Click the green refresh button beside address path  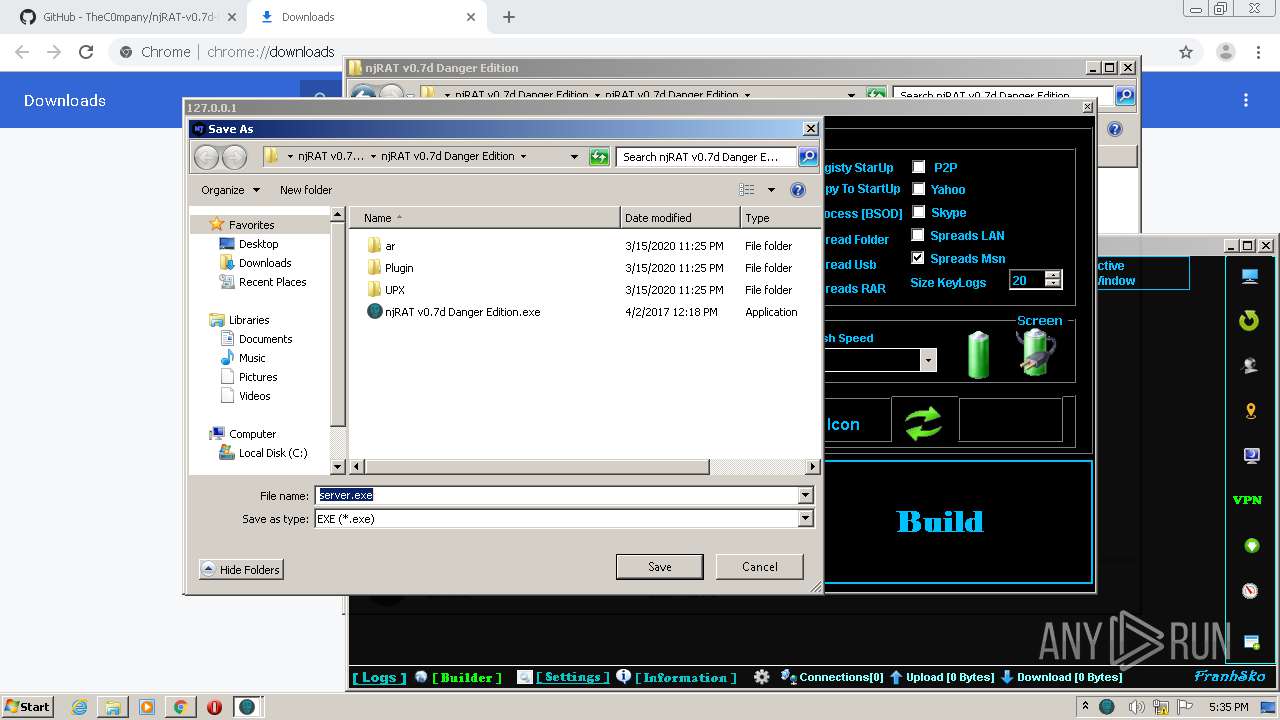pos(599,156)
